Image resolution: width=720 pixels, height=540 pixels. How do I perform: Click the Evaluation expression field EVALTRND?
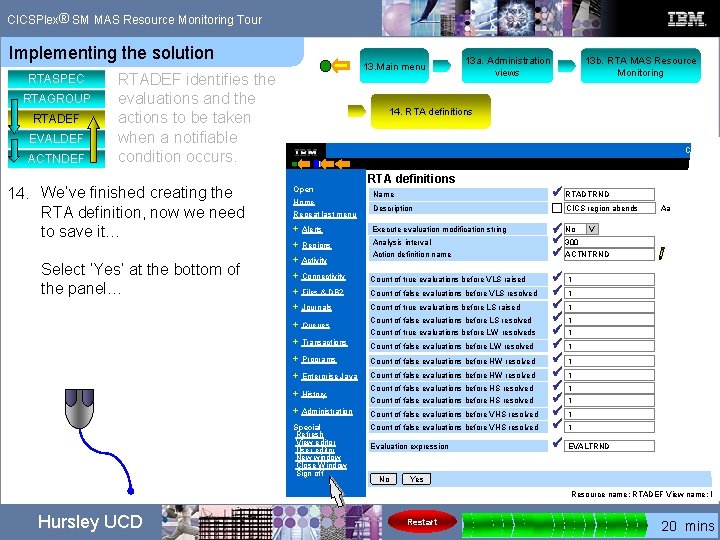pos(609,446)
